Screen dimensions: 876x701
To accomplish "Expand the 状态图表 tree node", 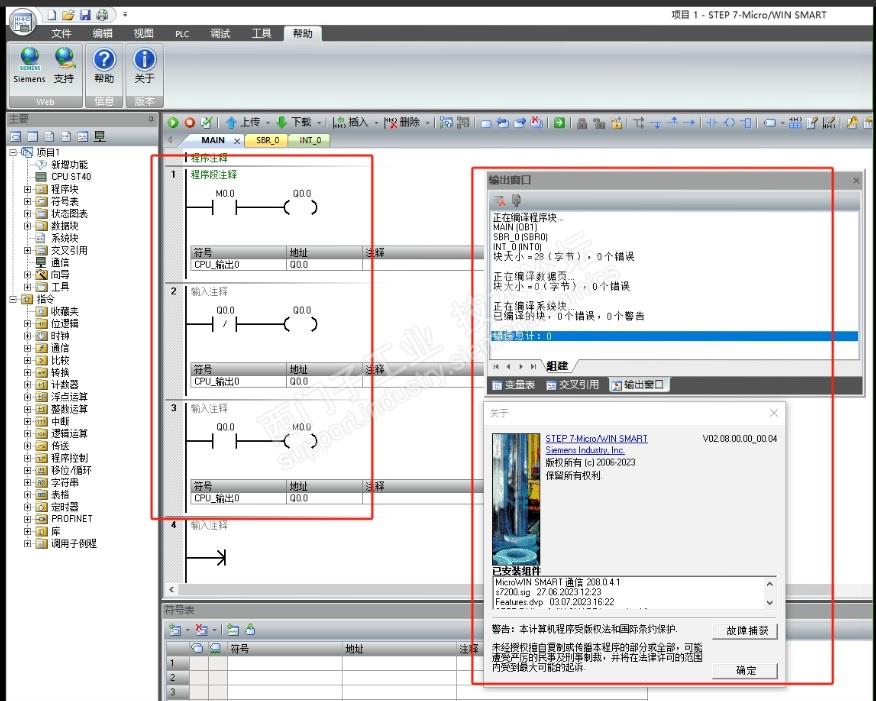I will [x=27, y=214].
